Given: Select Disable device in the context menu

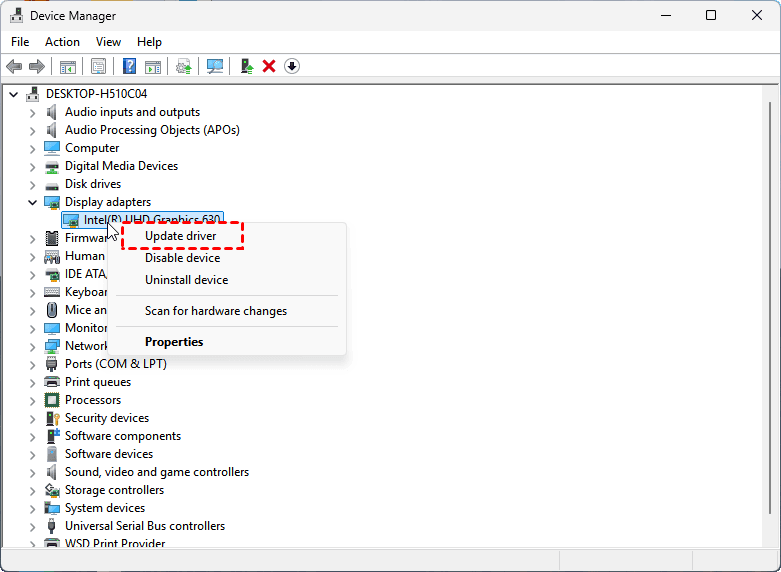Looking at the screenshot, I should pos(182,258).
